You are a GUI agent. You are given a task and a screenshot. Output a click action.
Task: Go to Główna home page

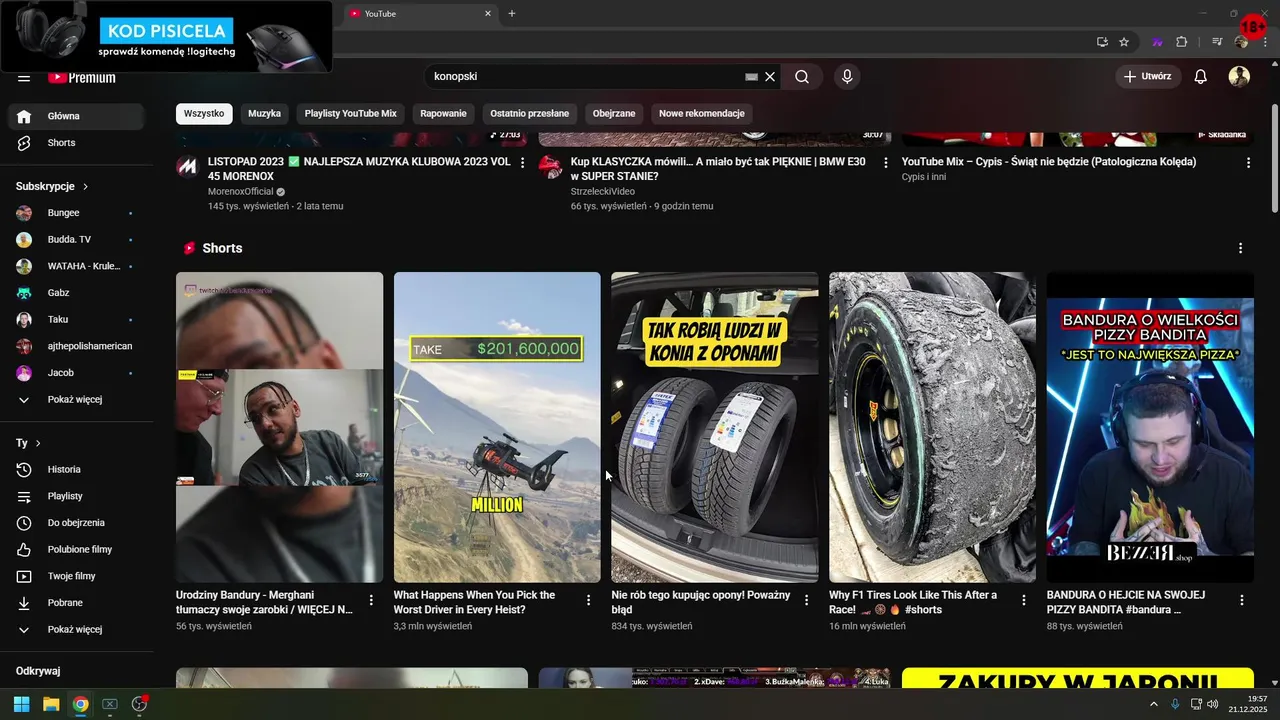click(77, 116)
